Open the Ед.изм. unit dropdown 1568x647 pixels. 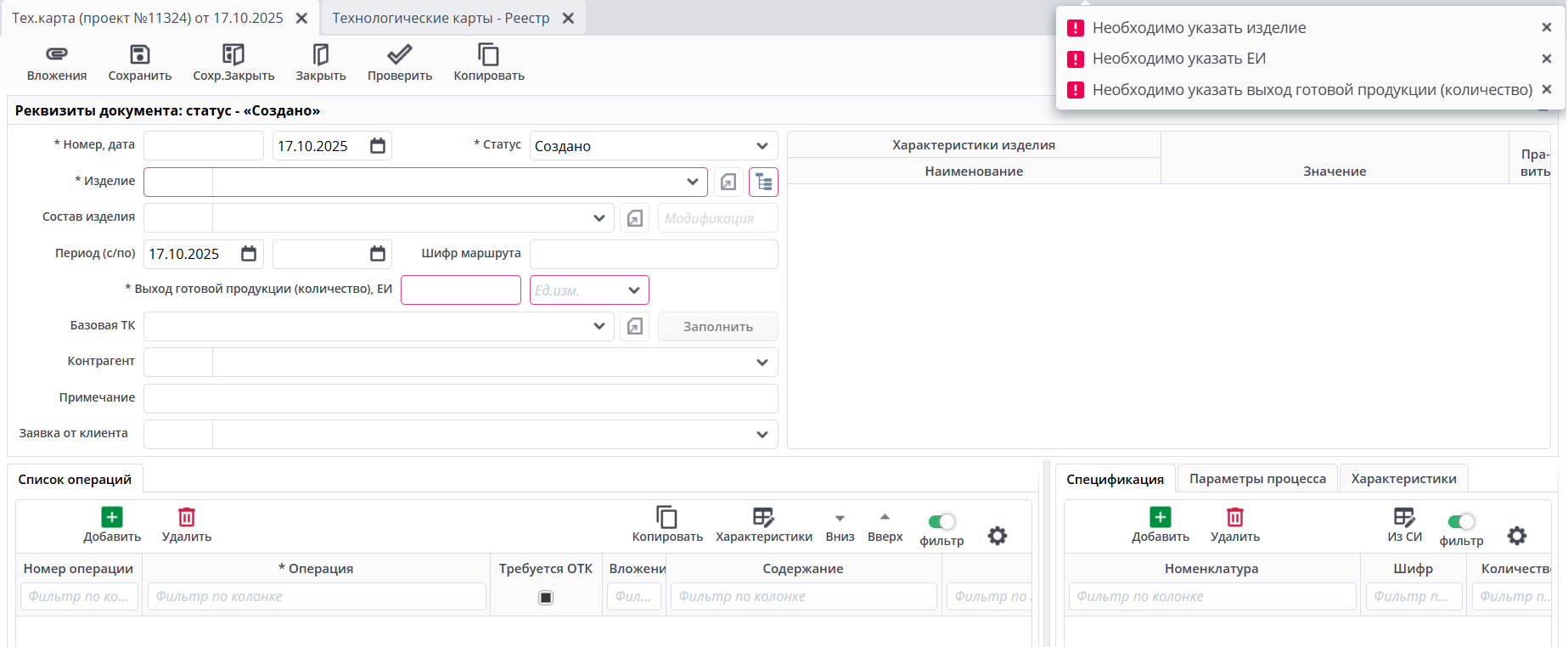click(x=633, y=290)
